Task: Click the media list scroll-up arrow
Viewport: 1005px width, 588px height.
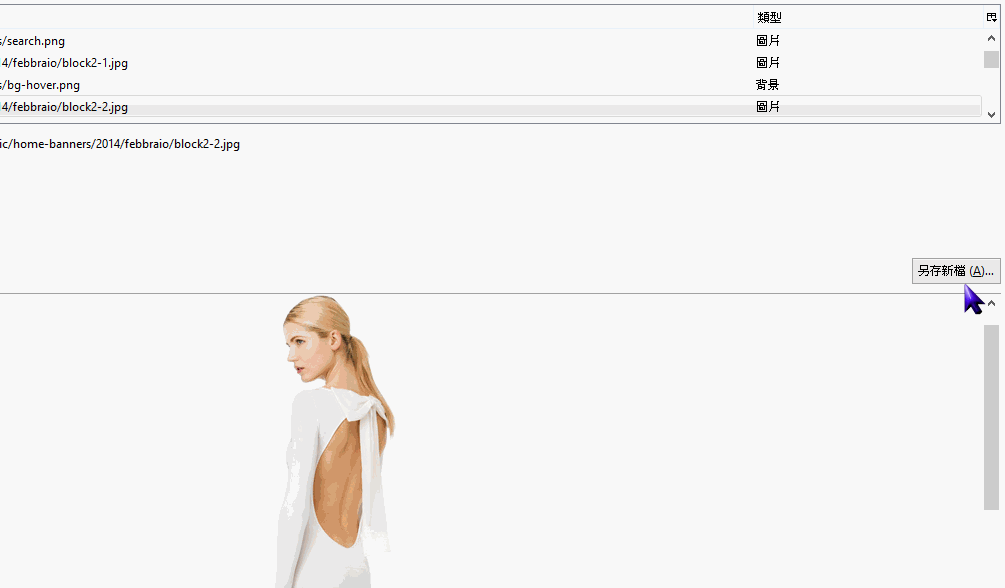Action: [x=992, y=38]
